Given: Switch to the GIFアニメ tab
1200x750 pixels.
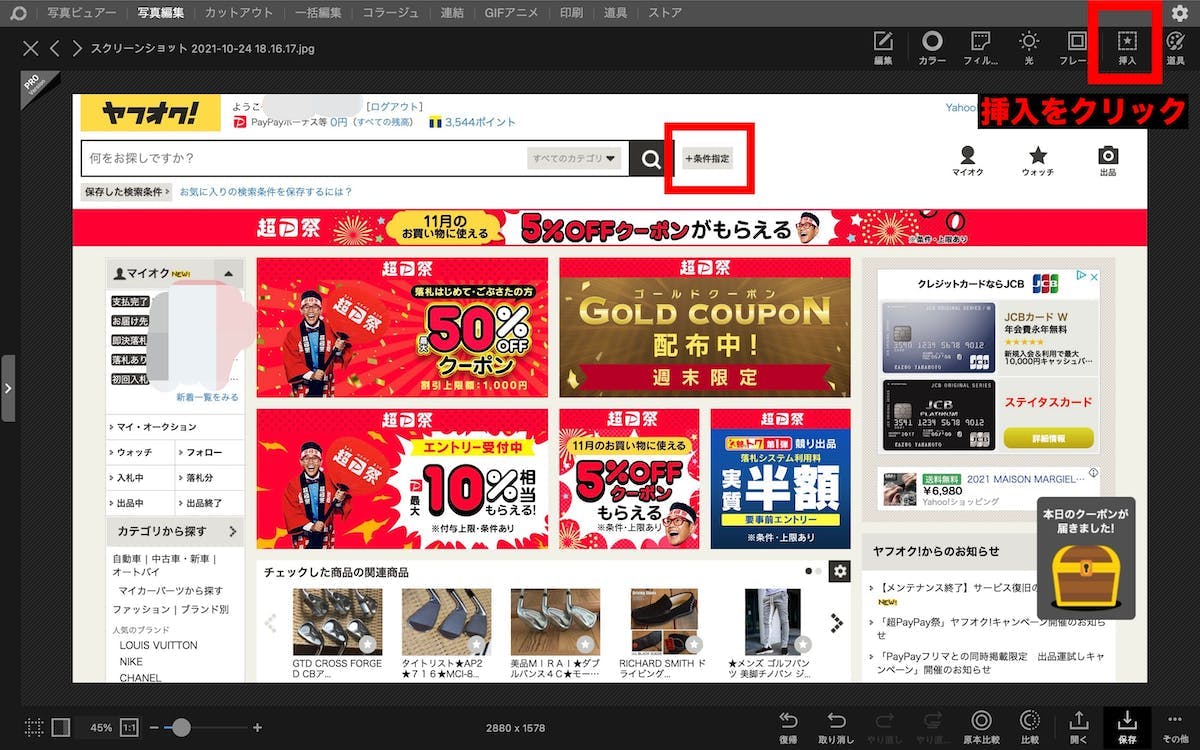Looking at the screenshot, I should (x=511, y=13).
